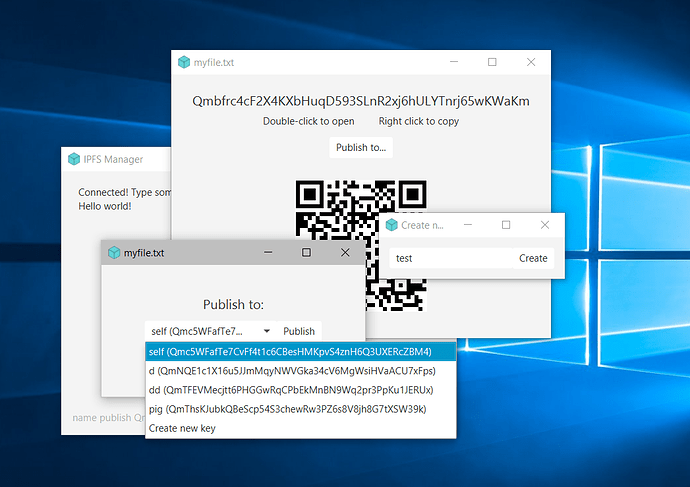Click the cube icon in IPFS Manager title
690x487 pixels.
click(x=74, y=159)
